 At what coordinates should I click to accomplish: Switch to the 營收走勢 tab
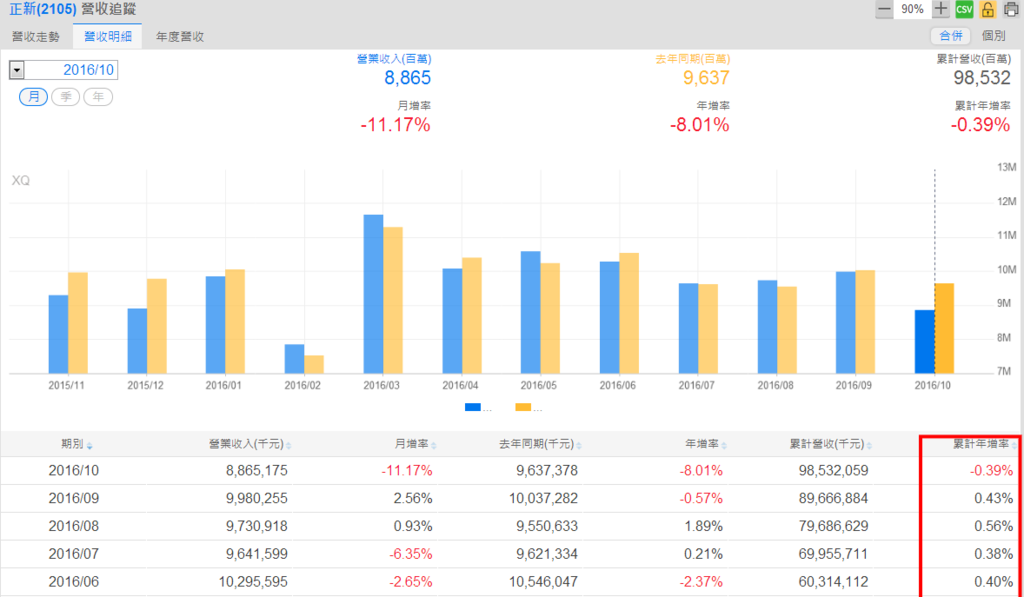click(x=36, y=37)
